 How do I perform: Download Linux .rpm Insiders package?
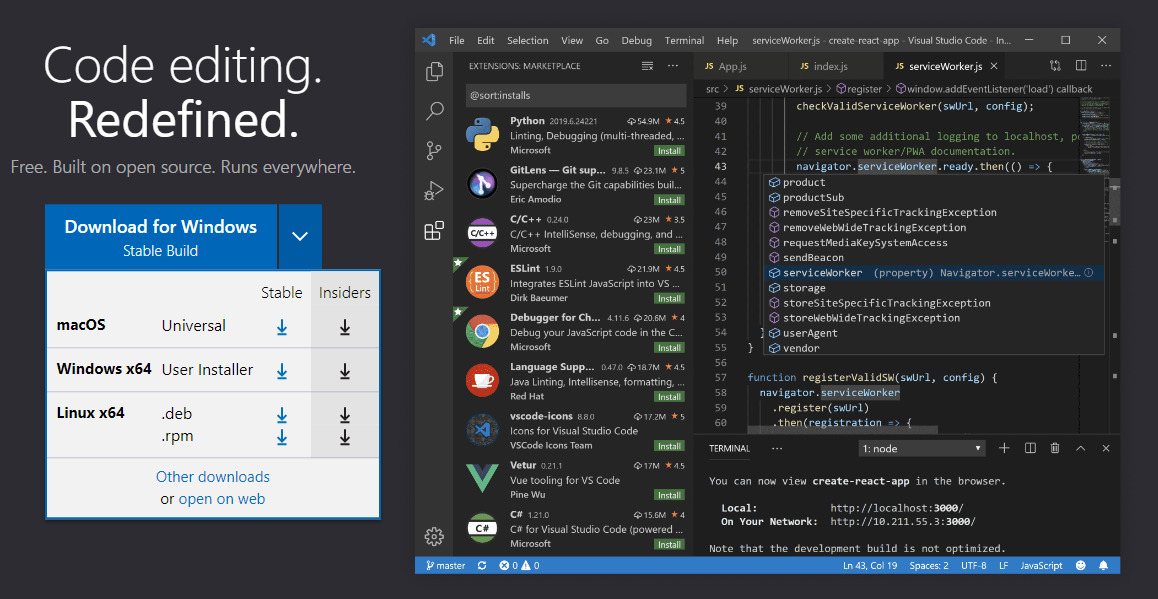[x=344, y=437]
